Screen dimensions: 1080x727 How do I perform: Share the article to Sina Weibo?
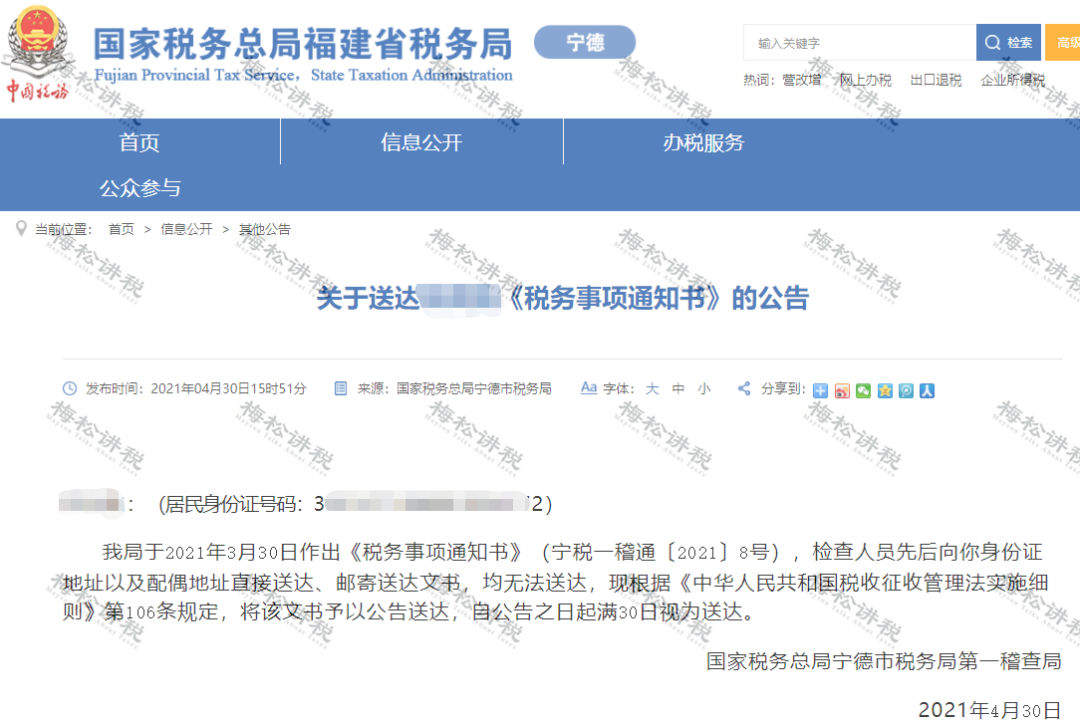pos(842,390)
